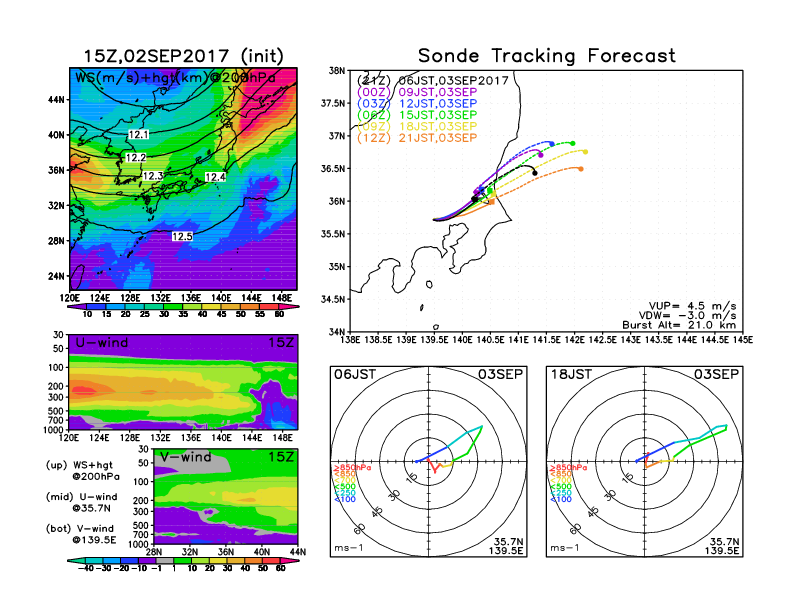
Task: Click the "44N" latitude label on 200hPa map
Action: [56, 100]
